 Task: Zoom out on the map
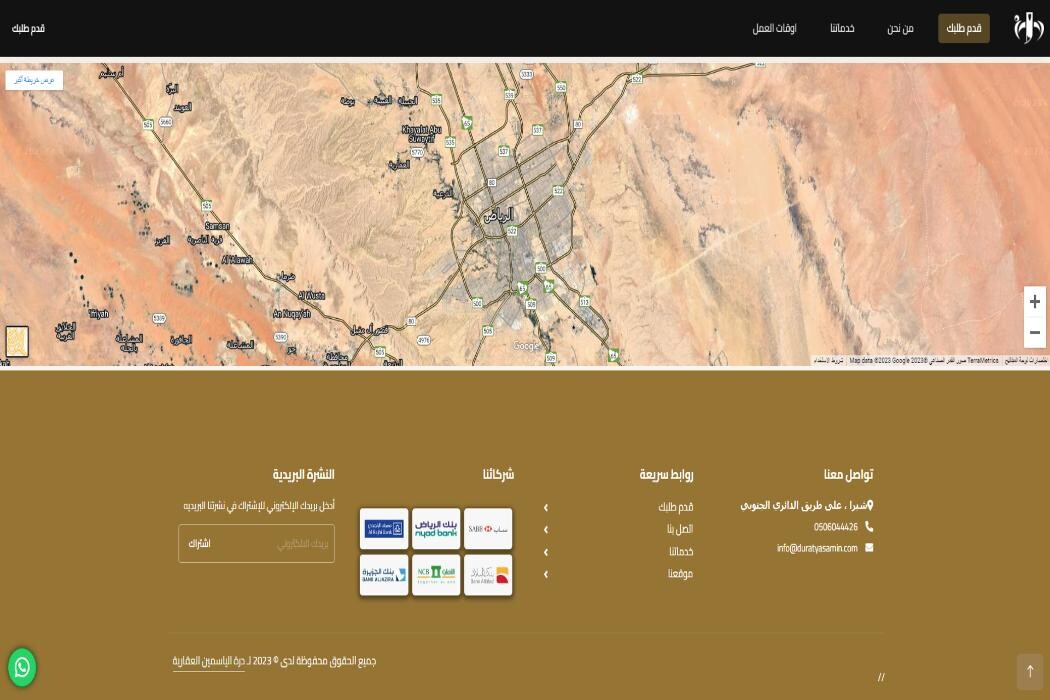point(1034,332)
